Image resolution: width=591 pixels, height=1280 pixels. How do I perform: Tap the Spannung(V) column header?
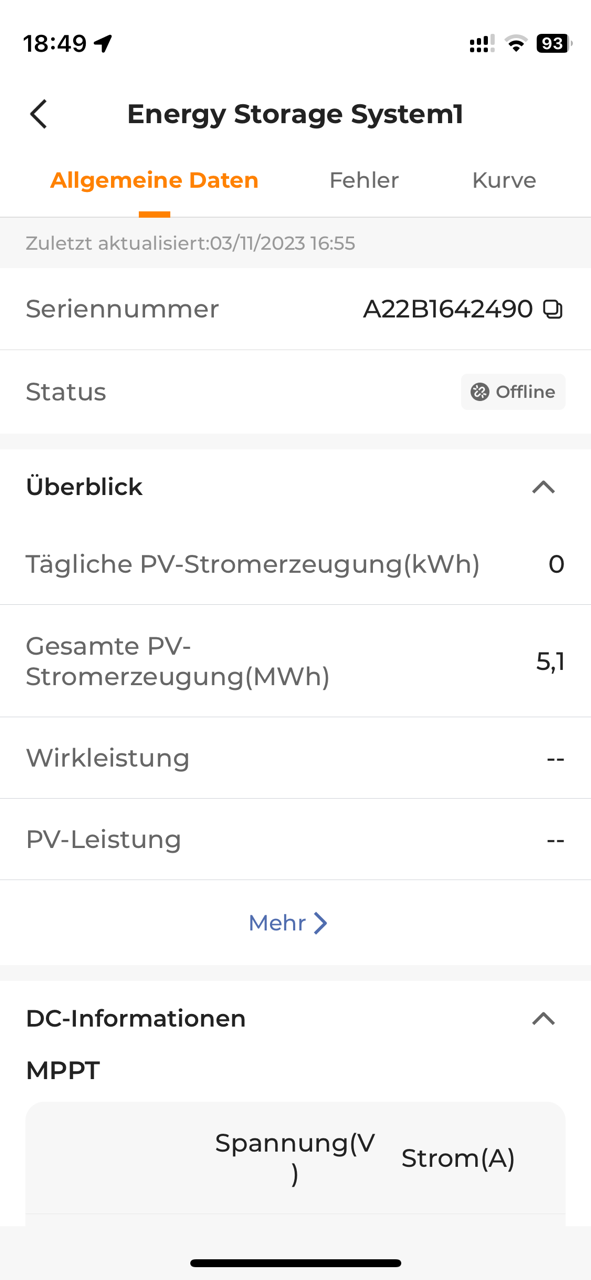295,1158
